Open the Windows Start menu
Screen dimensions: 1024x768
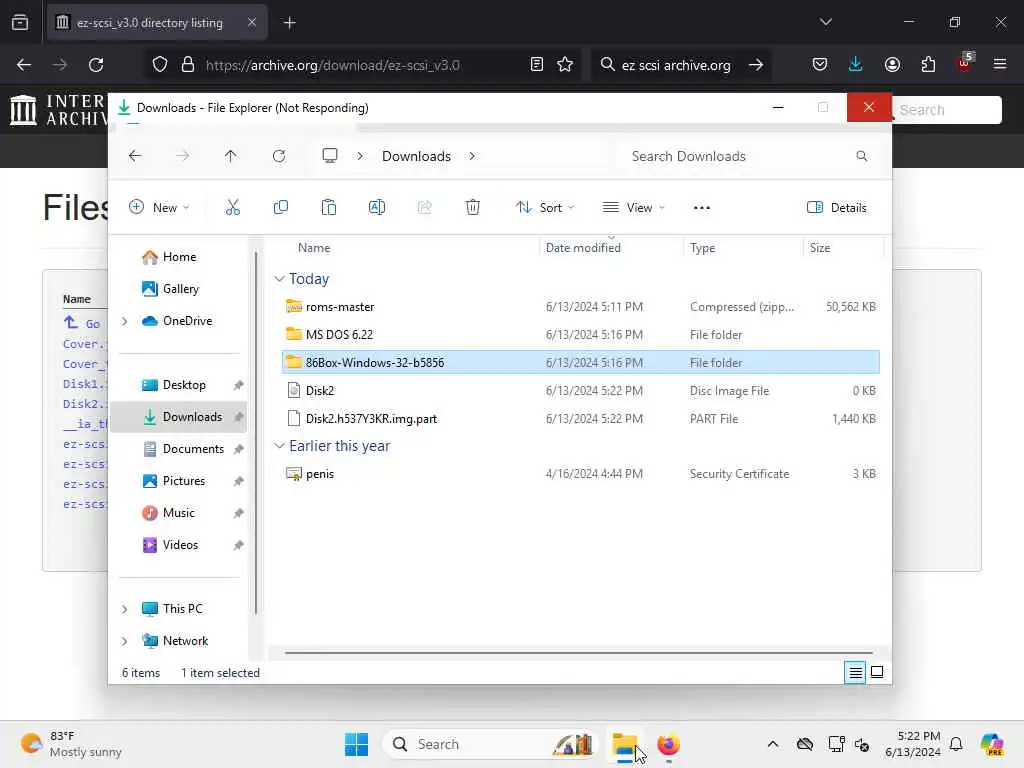pos(357,744)
